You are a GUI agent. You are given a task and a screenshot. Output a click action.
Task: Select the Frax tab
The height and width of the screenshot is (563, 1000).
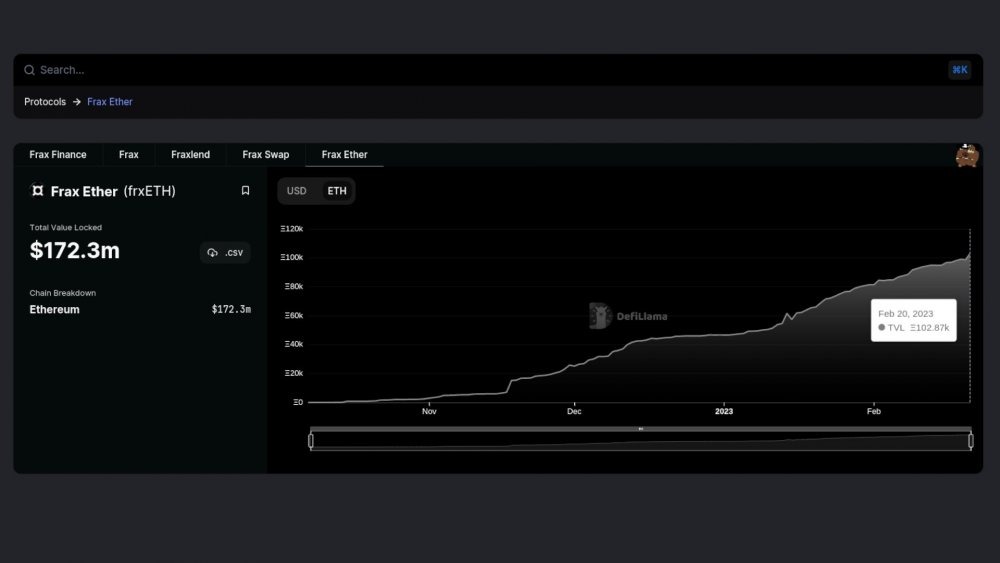129,155
